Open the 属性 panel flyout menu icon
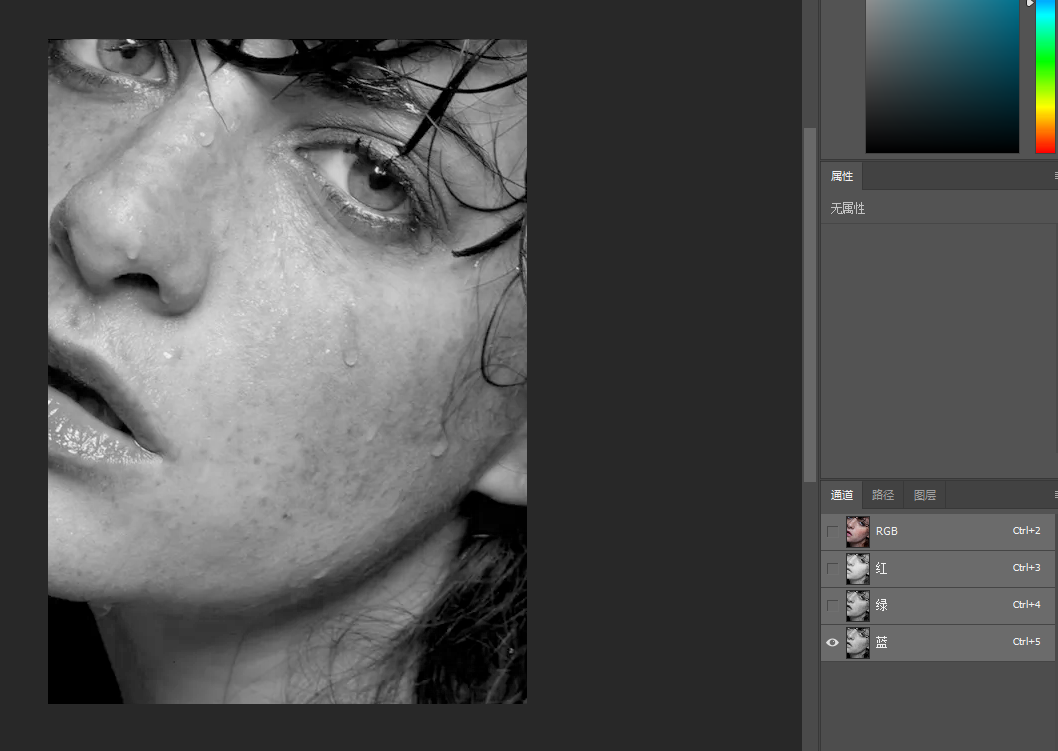Viewport: 1058px width, 751px height. pyautogui.click(x=1055, y=175)
